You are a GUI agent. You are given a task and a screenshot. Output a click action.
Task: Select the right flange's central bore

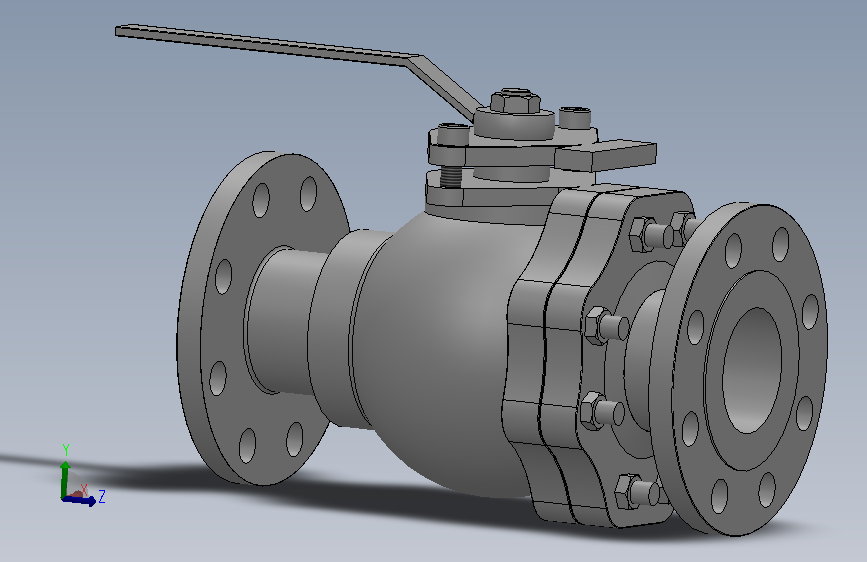click(752, 370)
